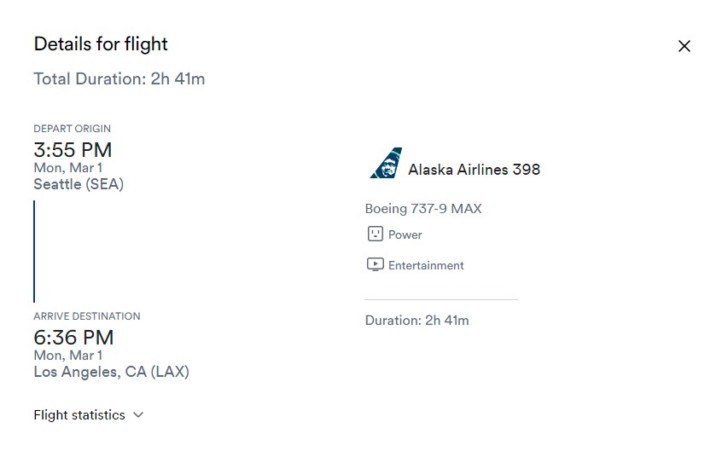Click the Details for flight heading

point(101,44)
